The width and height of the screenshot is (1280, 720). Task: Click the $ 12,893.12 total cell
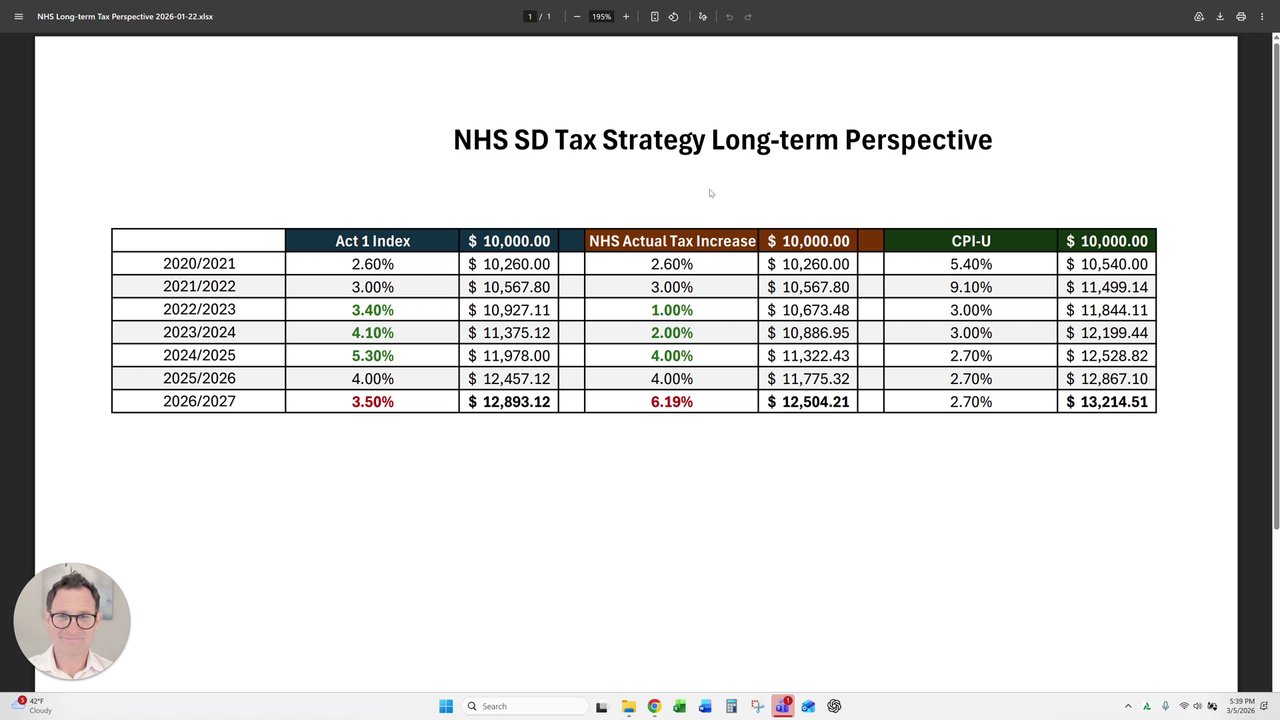pos(509,402)
